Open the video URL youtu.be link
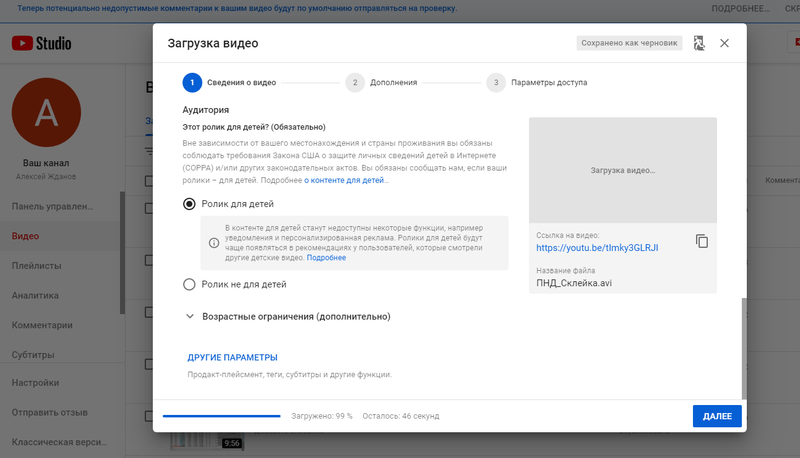Viewport: 800px width, 458px height. [x=597, y=248]
